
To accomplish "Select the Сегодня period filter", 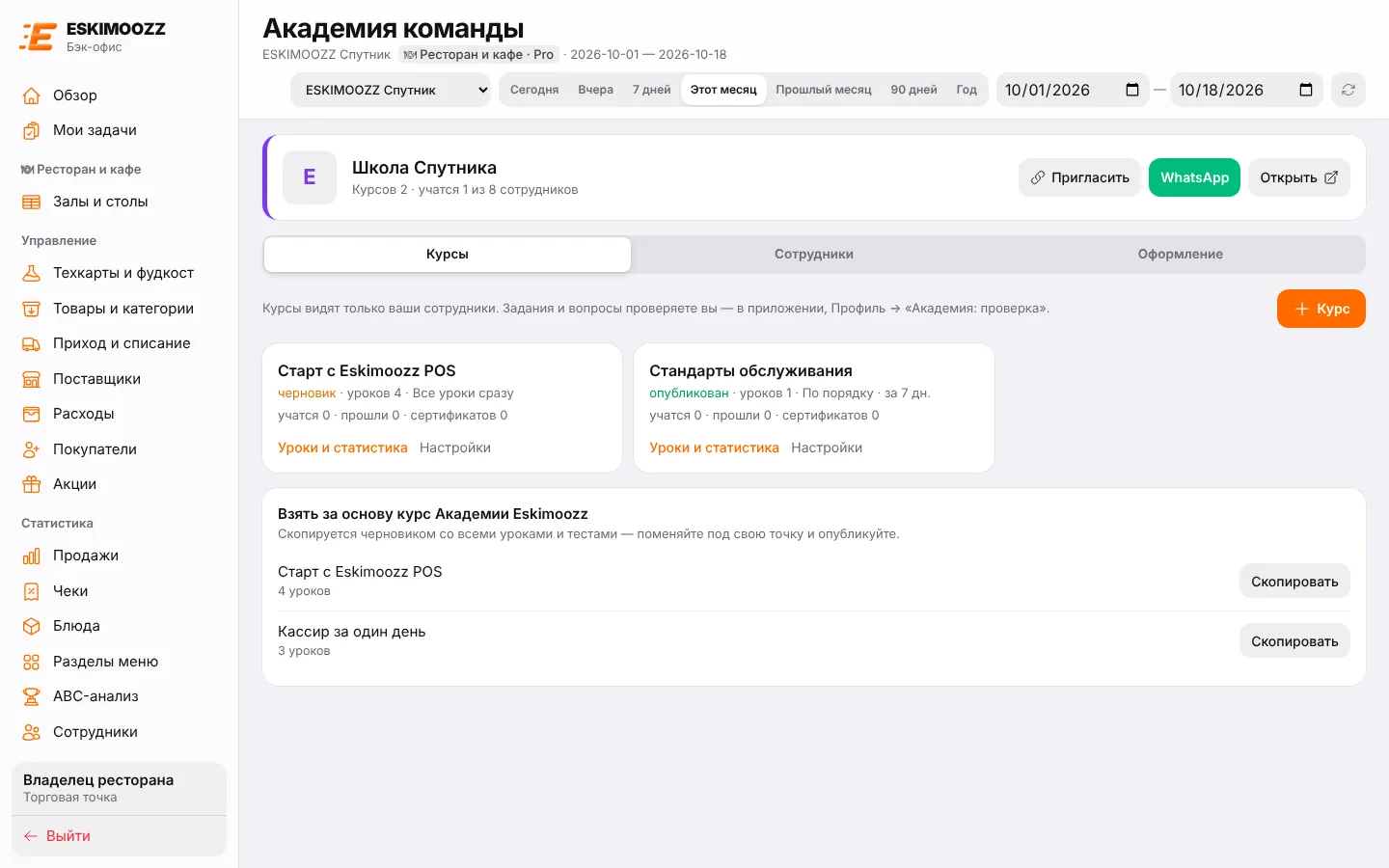I will pyautogui.click(x=534, y=90).
